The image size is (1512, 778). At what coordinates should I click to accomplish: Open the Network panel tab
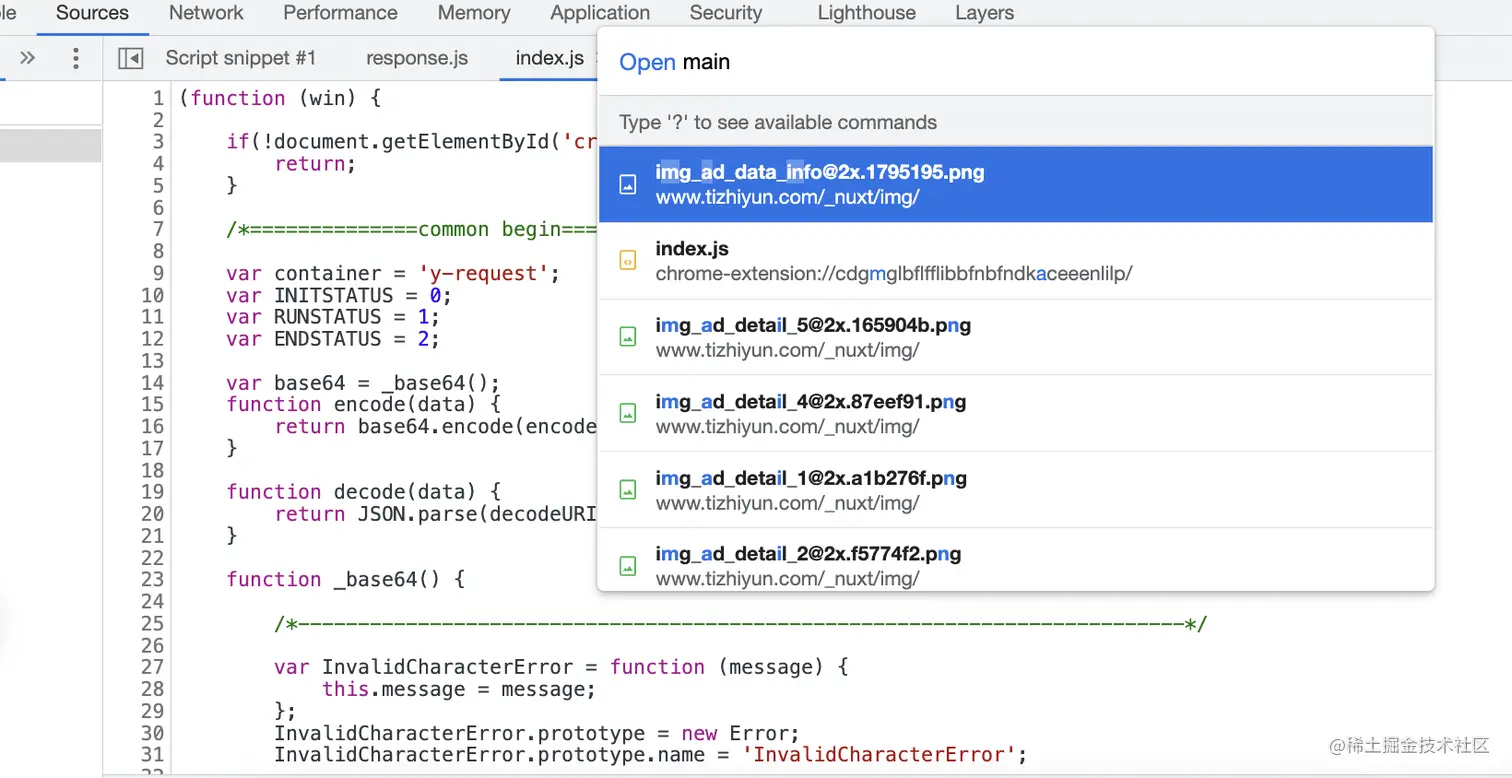tap(206, 13)
